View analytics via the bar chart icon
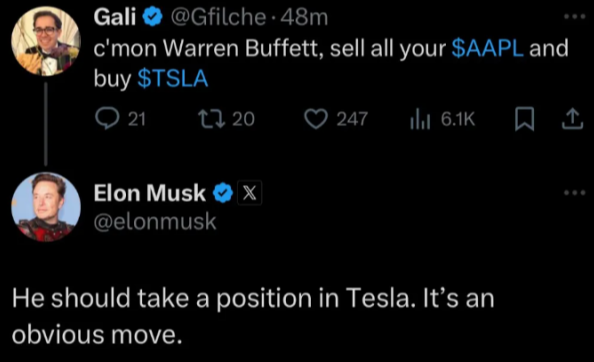Screen dimensions: 594x362 point(420,119)
